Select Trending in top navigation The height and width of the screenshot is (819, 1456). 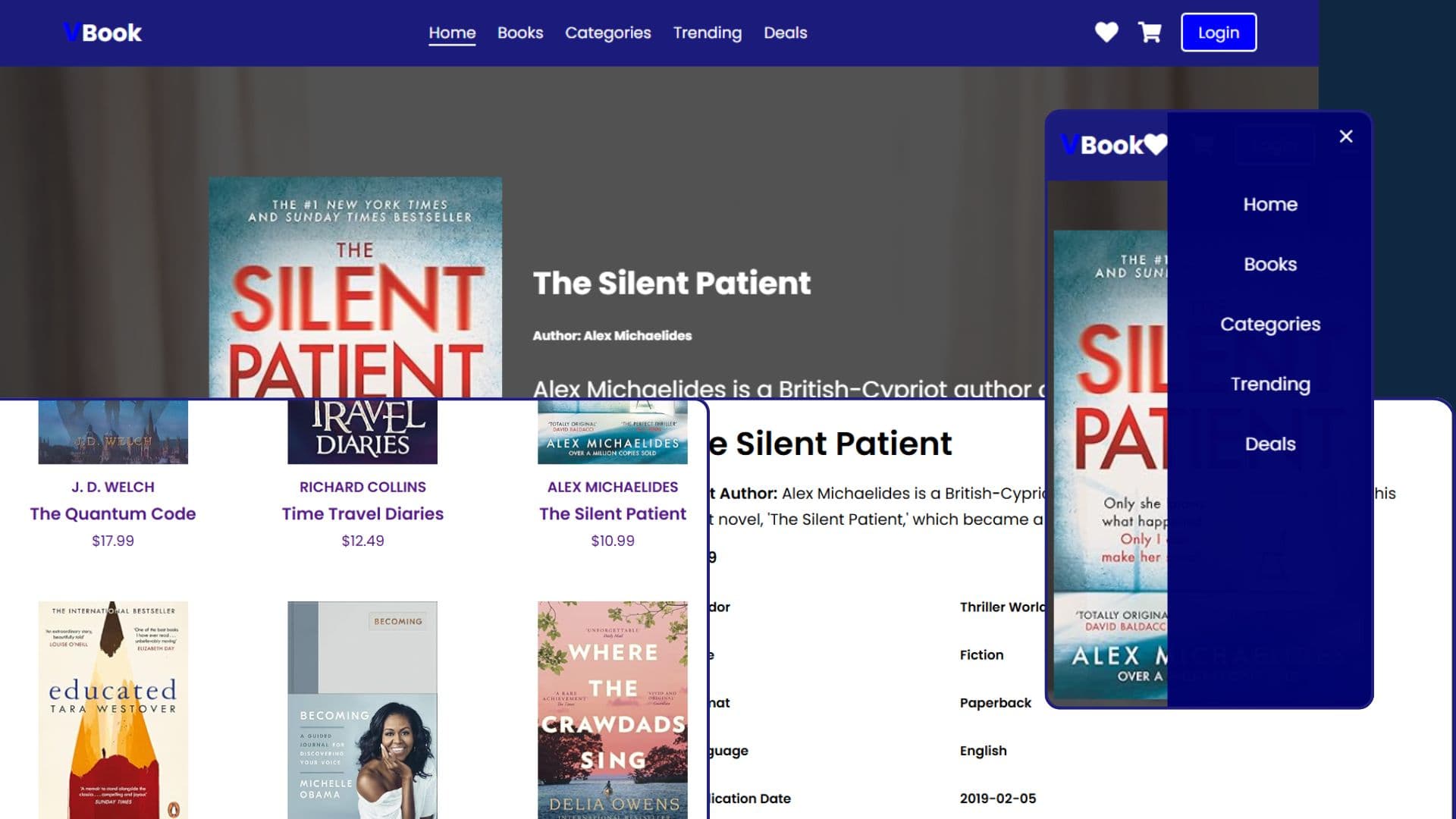[x=708, y=33]
